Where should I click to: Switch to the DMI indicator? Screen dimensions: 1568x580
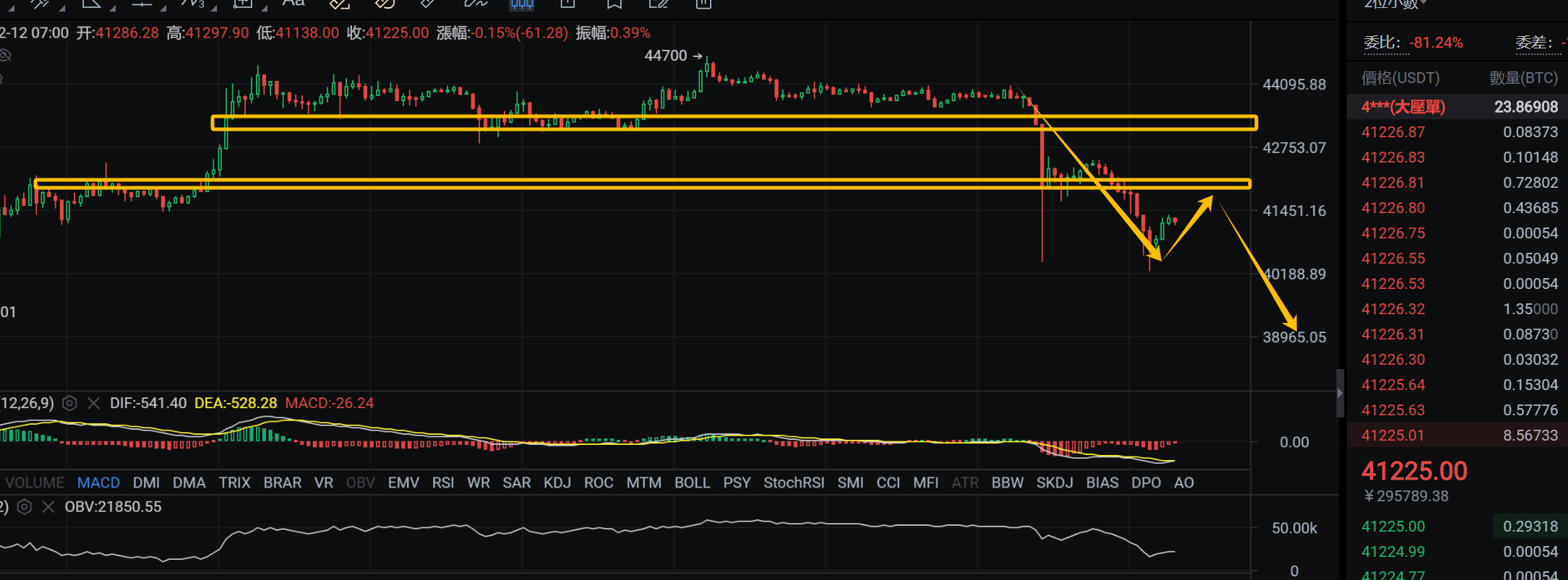[x=147, y=482]
